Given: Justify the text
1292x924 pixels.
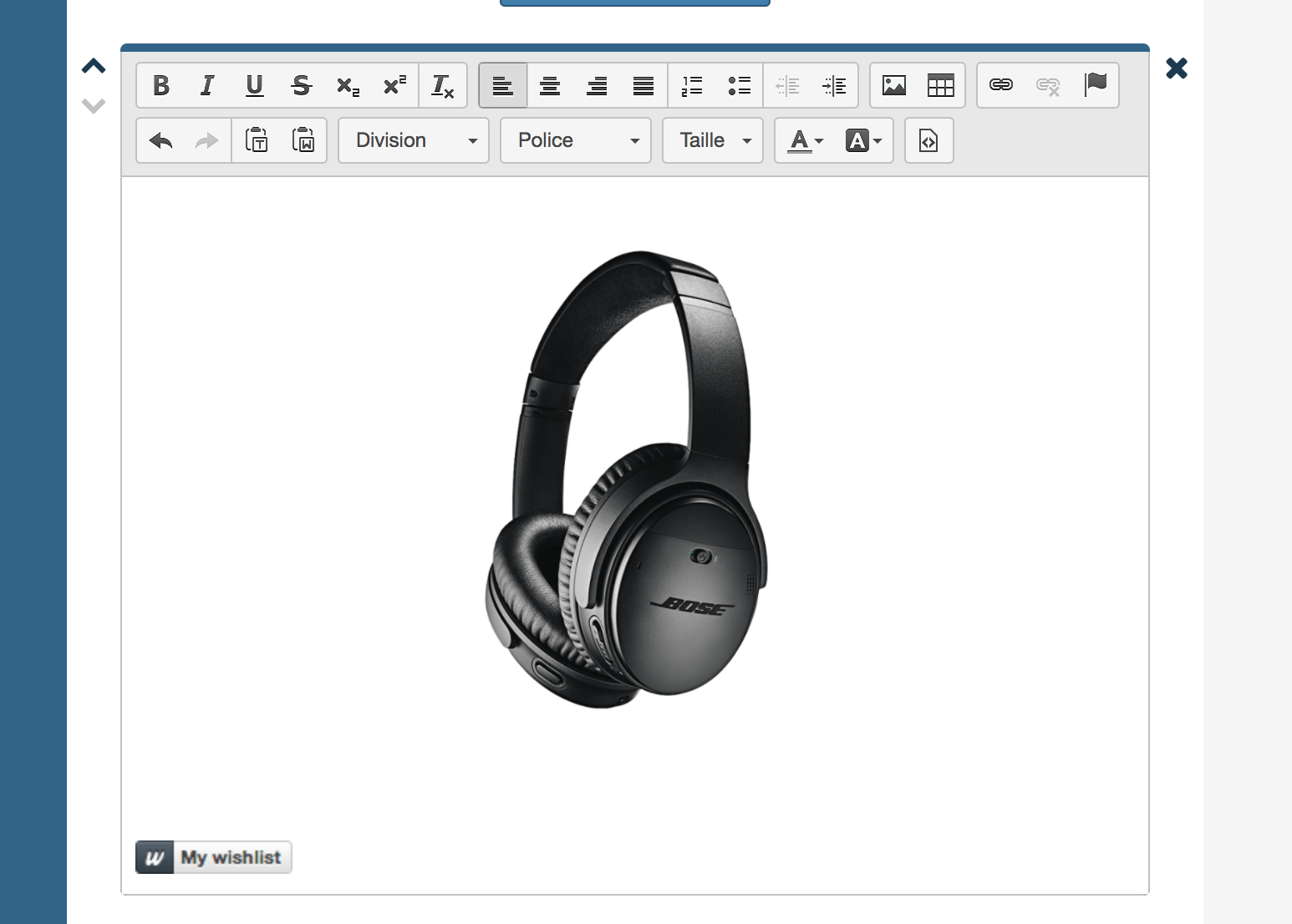Looking at the screenshot, I should [x=643, y=85].
